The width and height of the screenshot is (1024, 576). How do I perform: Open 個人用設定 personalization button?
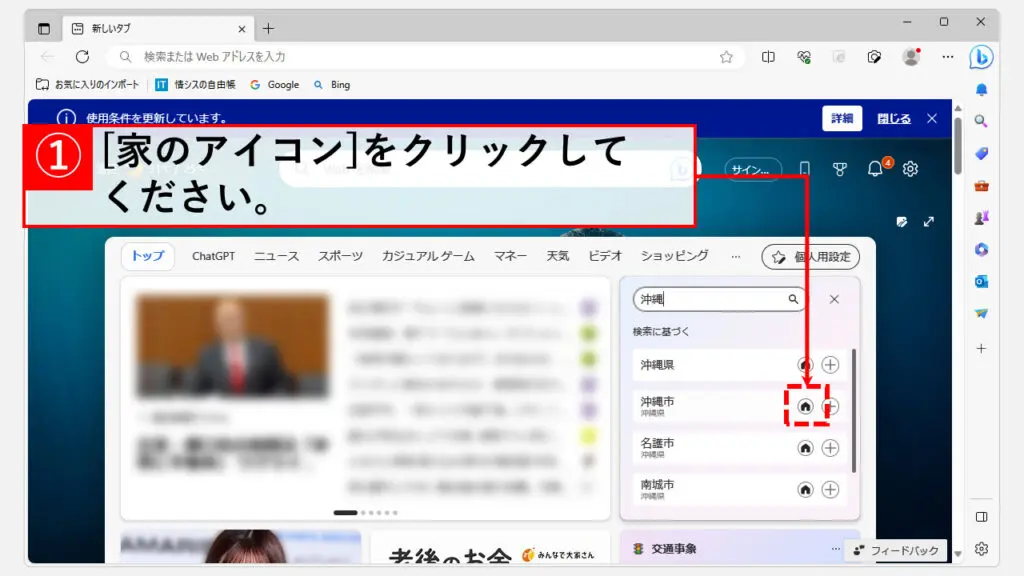coord(810,257)
